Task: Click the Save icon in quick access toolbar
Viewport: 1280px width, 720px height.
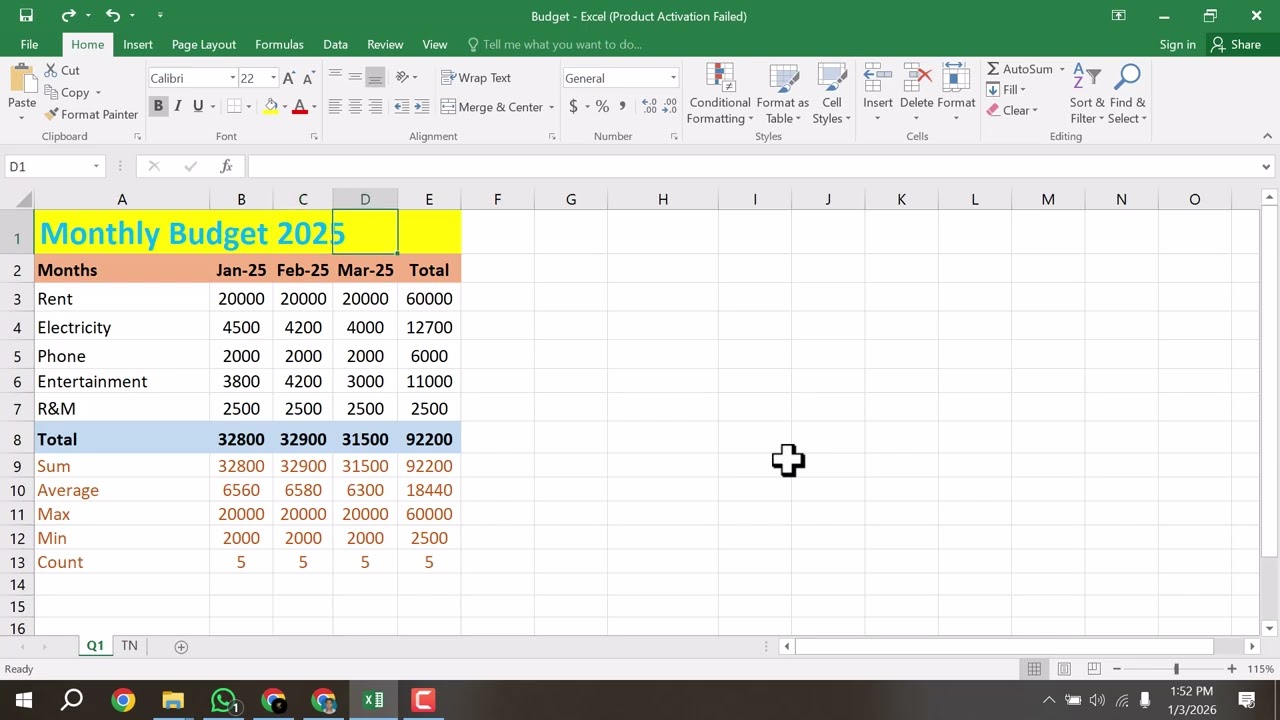Action: click(x=26, y=16)
